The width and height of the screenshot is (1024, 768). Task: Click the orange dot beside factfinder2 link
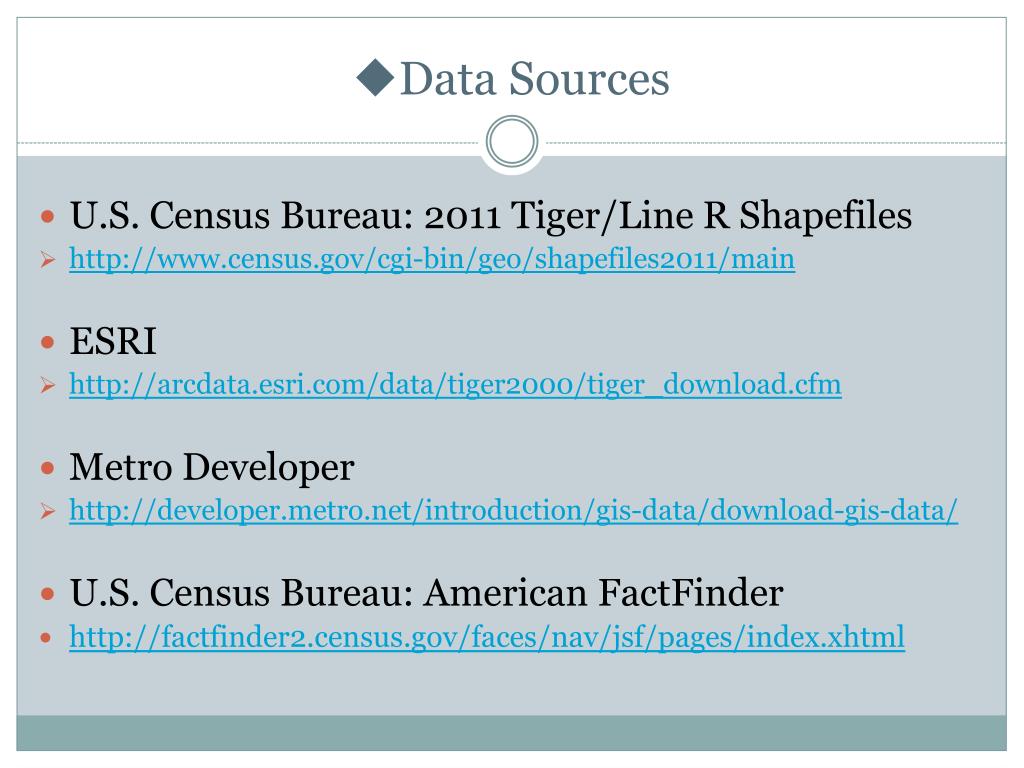click(46, 638)
